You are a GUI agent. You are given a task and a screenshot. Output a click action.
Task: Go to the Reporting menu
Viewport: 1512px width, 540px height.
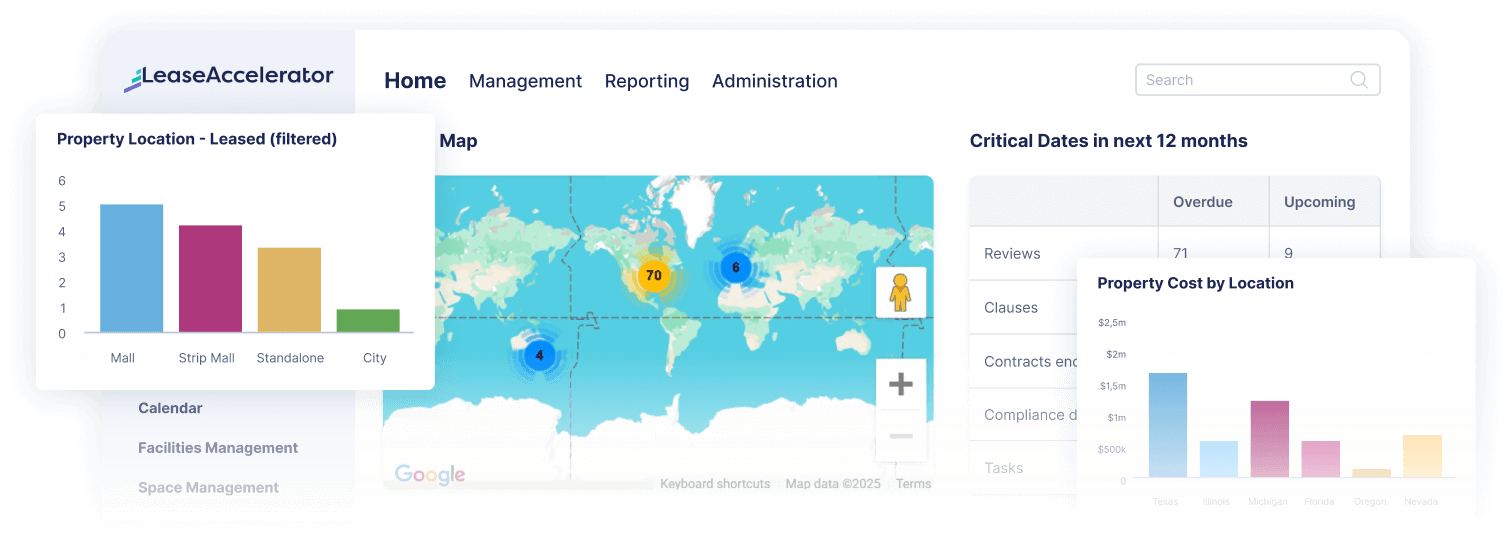[646, 81]
